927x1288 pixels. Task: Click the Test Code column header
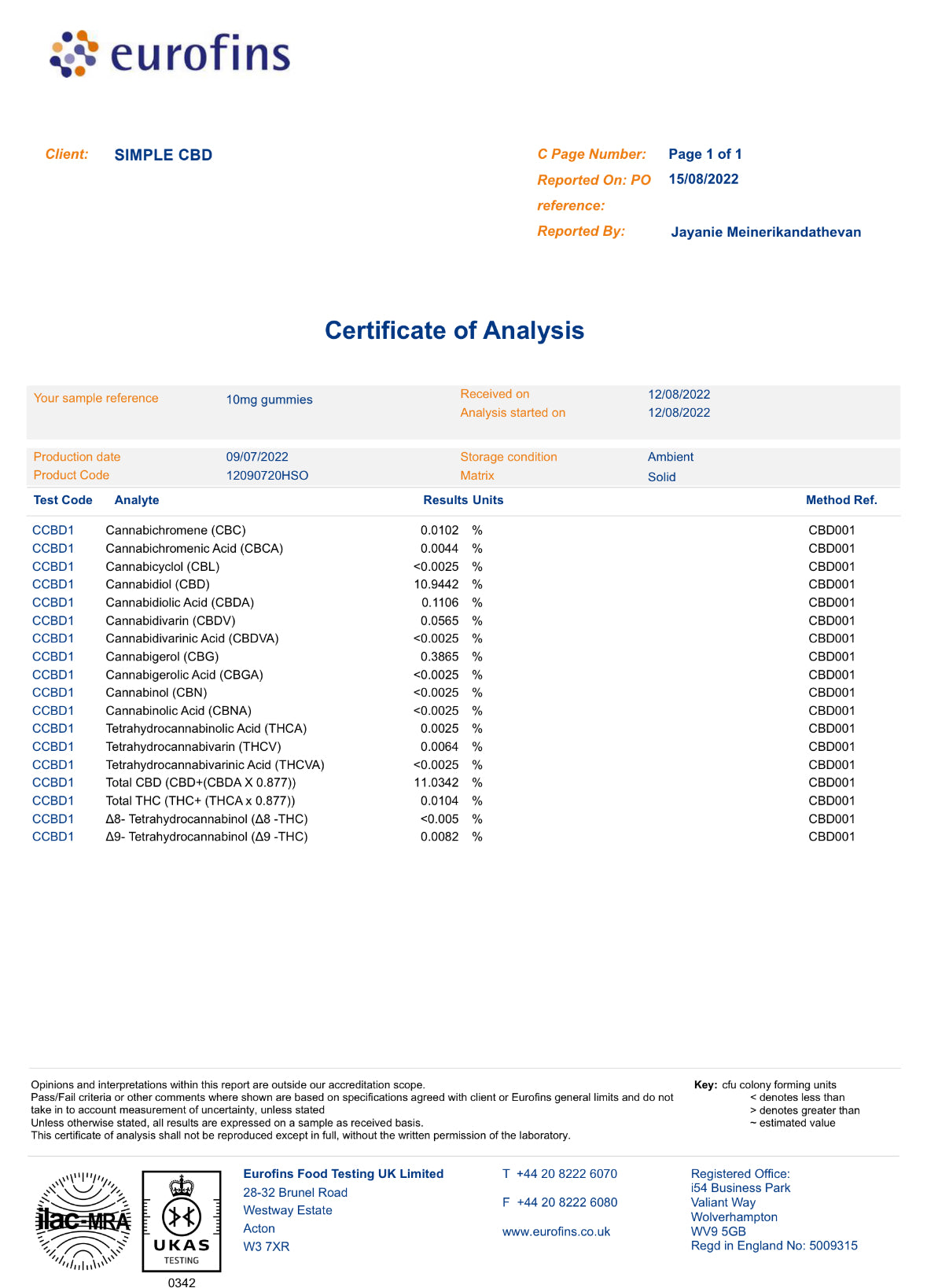pos(63,500)
